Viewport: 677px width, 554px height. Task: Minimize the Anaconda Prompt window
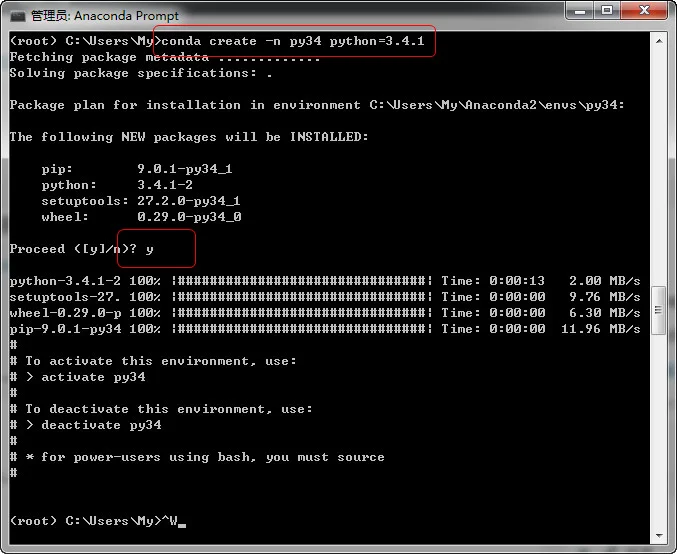580,10
